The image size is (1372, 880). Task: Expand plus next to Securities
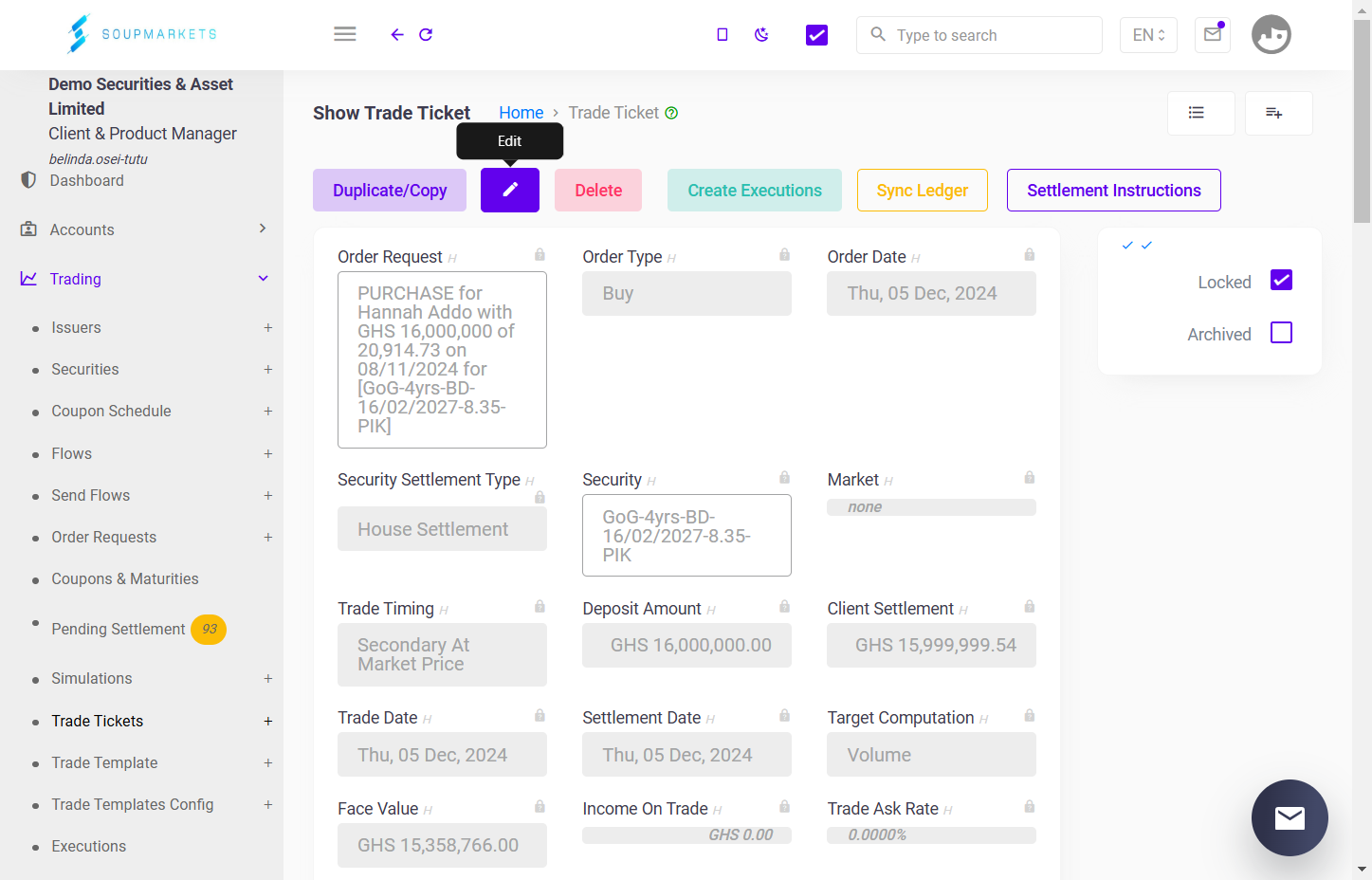tap(268, 369)
